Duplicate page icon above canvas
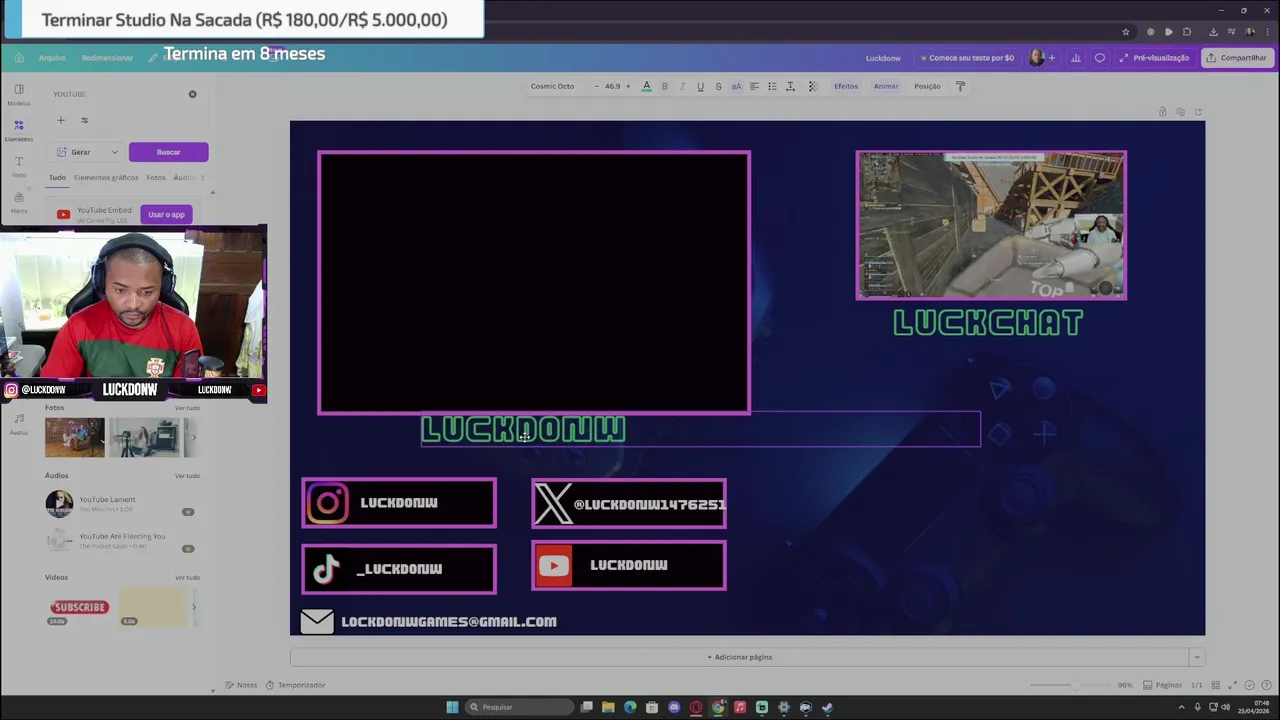The image size is (1280, 720). [x=1180, y=111]
